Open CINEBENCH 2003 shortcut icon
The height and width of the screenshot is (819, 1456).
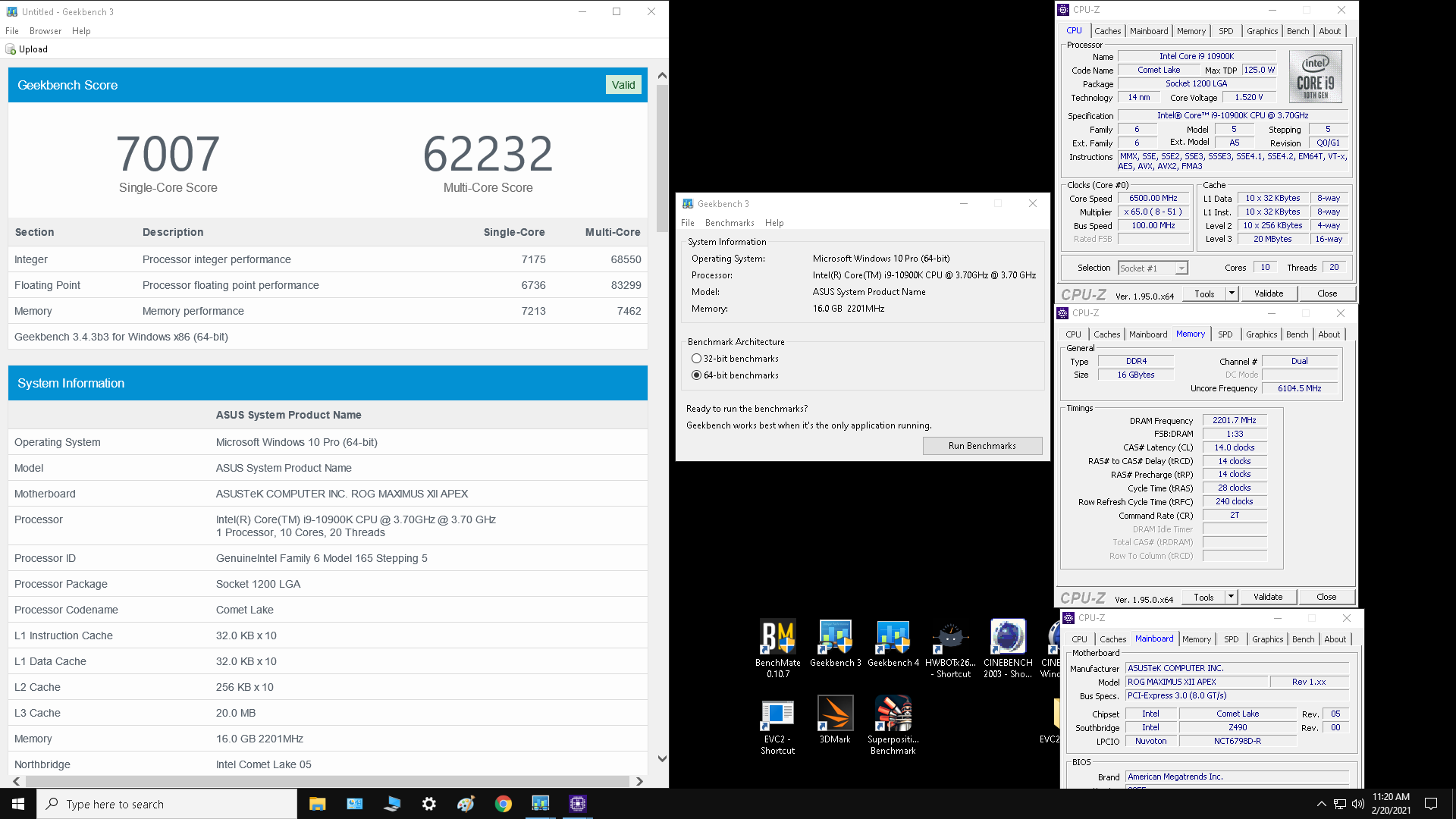click(x=1008, y=648)
